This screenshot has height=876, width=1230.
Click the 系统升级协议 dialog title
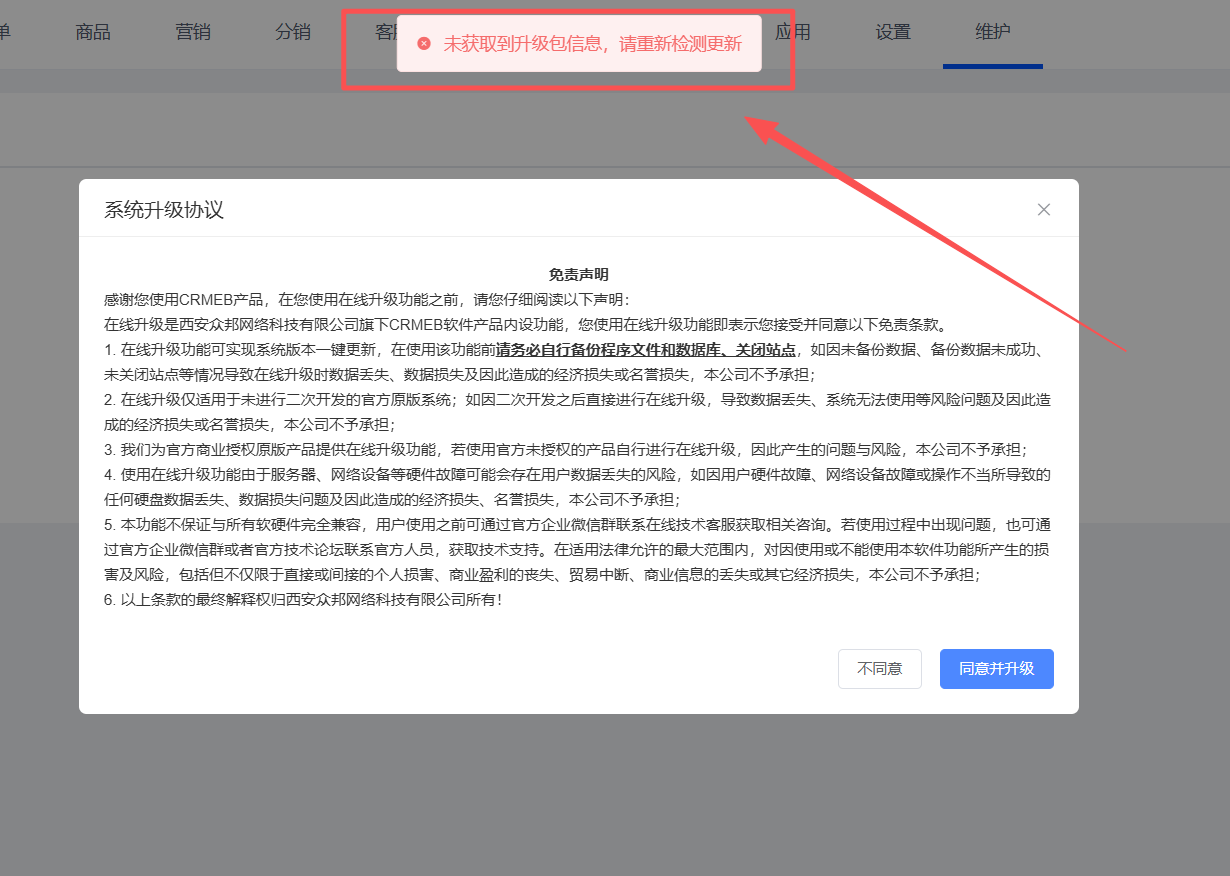click(x=164, y=210)
